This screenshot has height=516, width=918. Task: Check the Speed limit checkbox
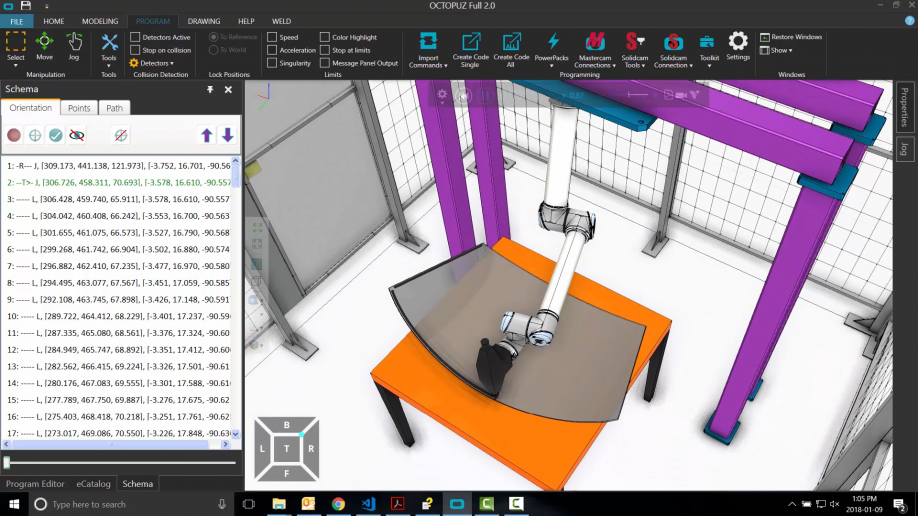click(x=272, y=37)
